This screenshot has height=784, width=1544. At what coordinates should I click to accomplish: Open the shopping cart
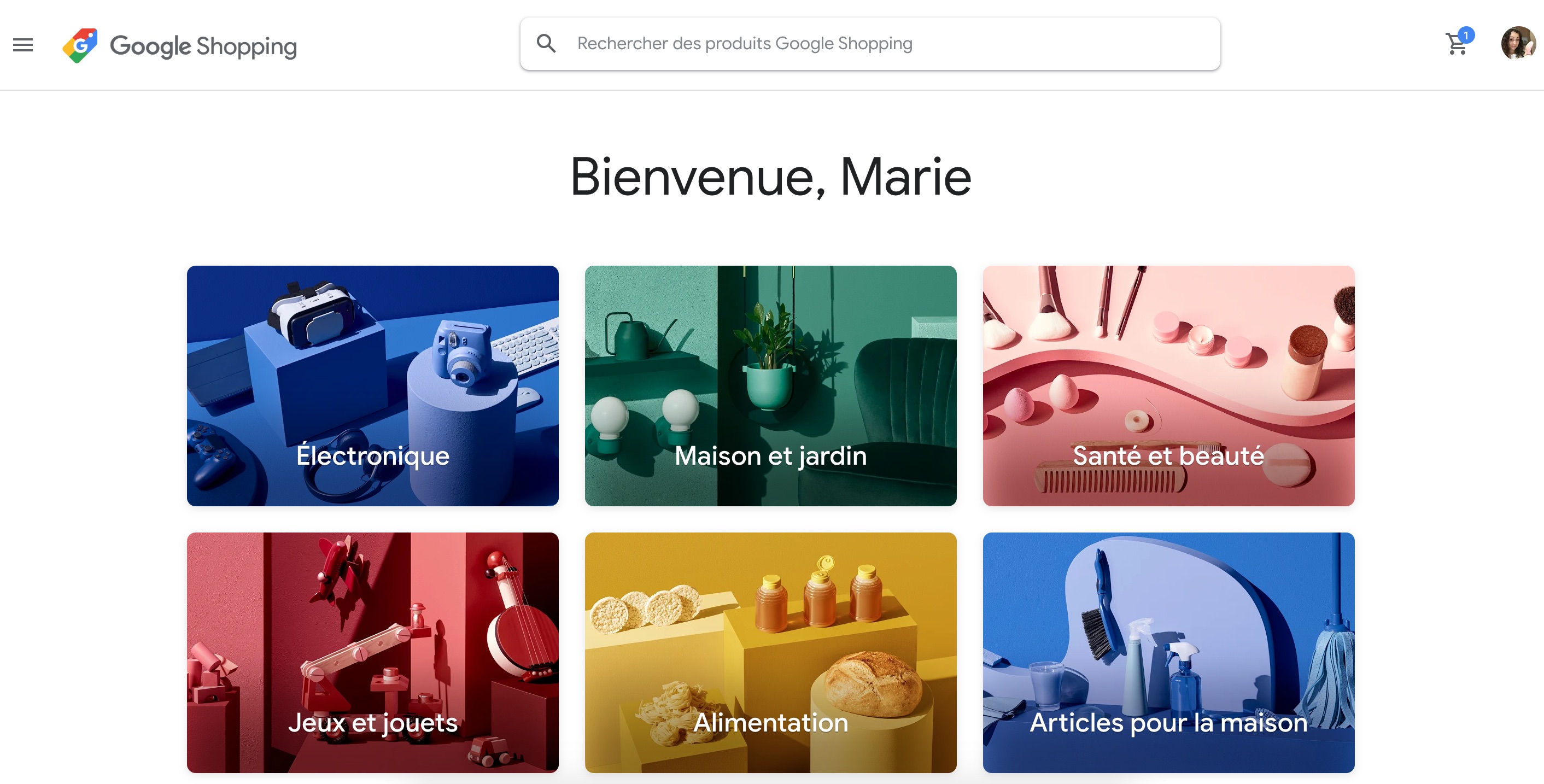pyautogui.click(x=1456, y=44)
